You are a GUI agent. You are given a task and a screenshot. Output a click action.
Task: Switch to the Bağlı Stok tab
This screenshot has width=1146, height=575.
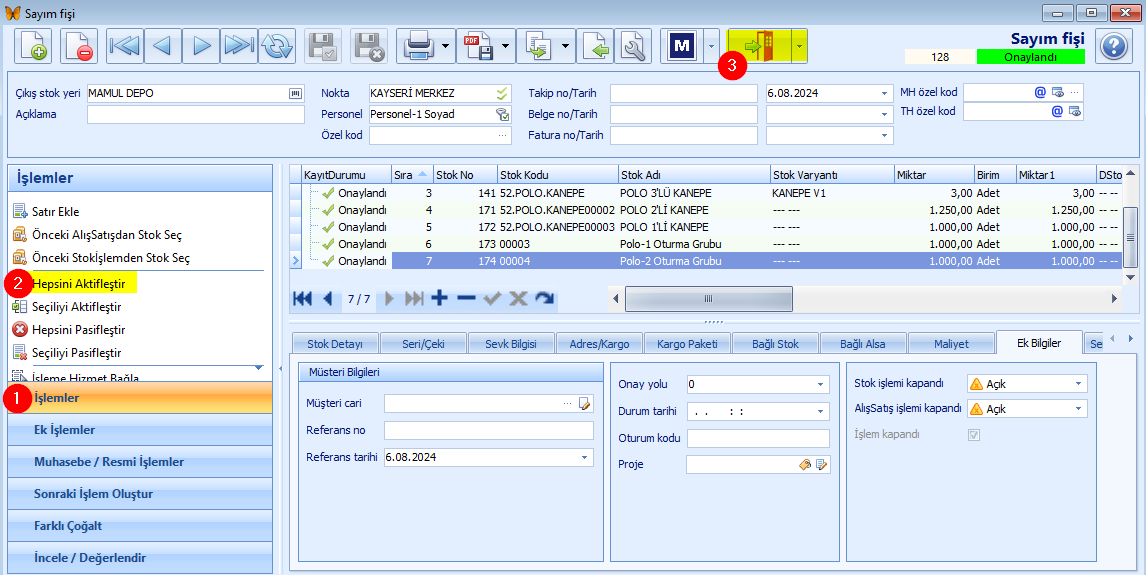pyautogui.click(x=775, y=343)
